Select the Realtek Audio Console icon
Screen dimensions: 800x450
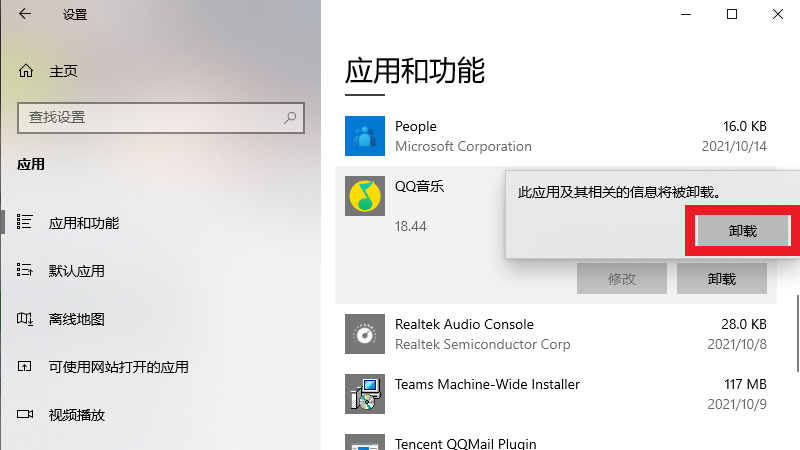pyautogui.click(x=364, y=334)
